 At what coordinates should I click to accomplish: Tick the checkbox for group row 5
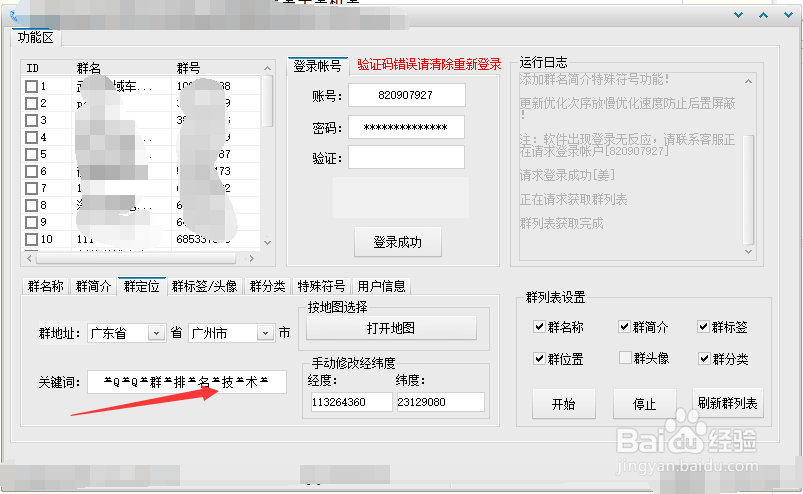(31, 154)
